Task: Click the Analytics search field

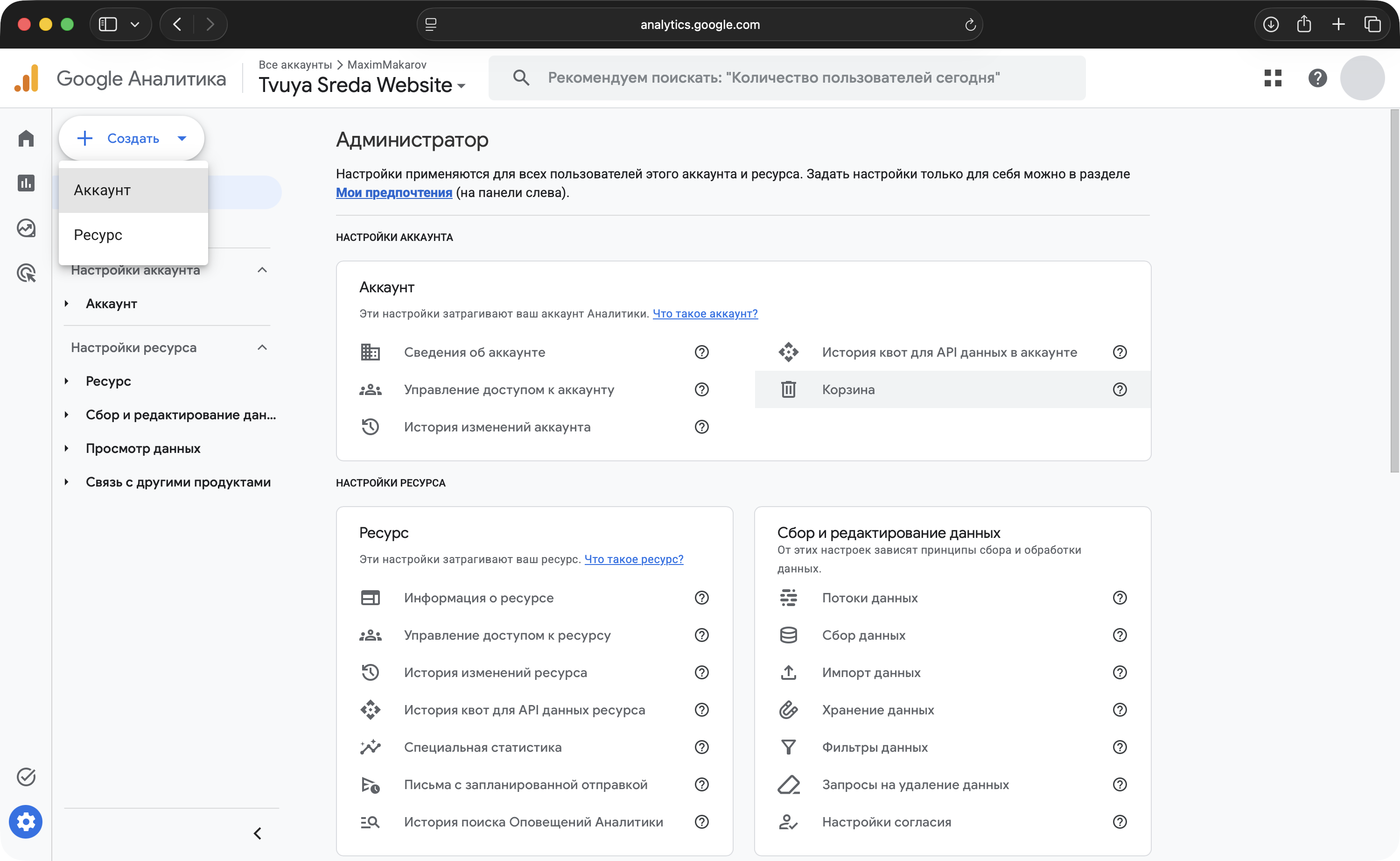Action: coord(787,78)
